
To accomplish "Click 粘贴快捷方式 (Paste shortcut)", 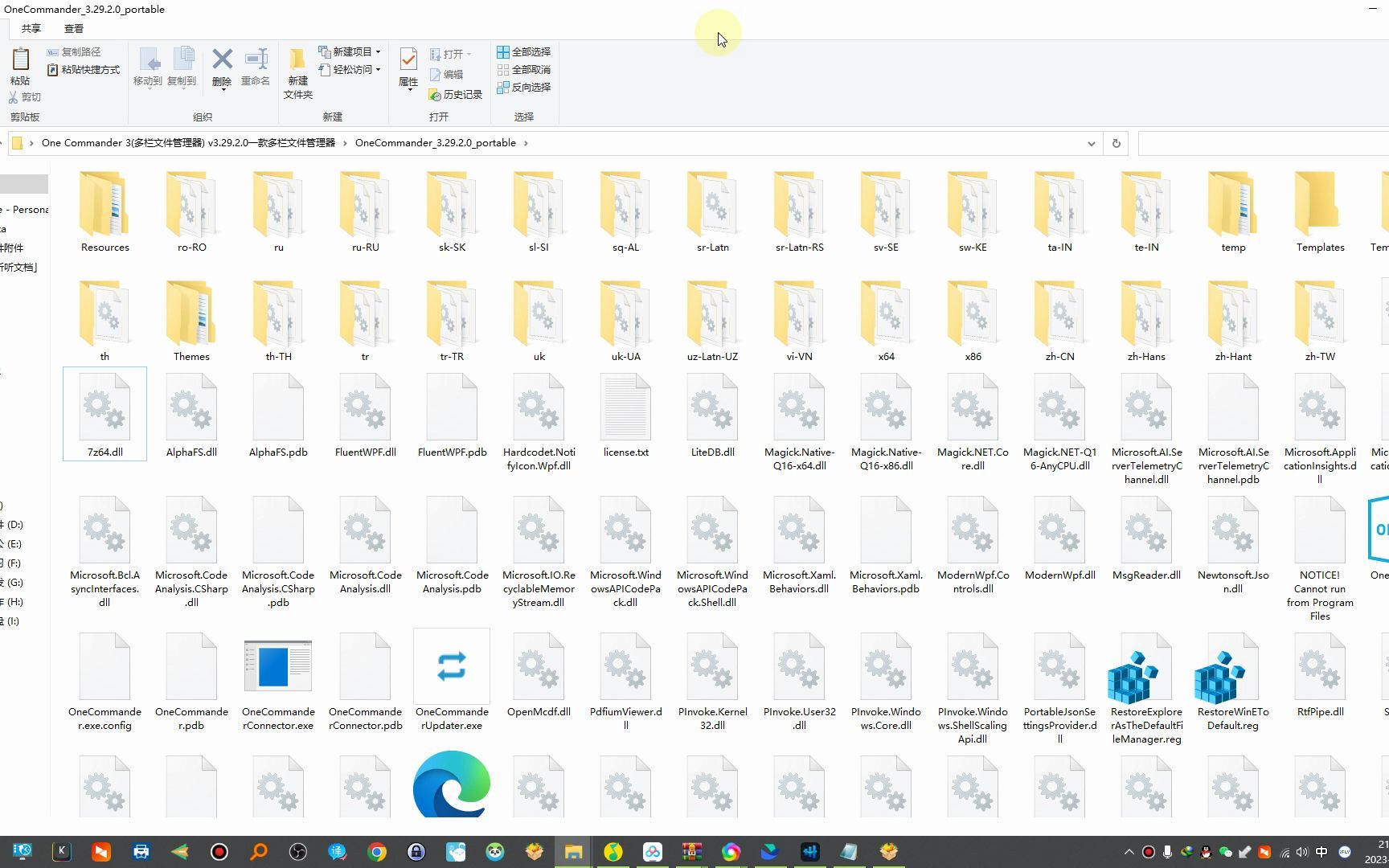I will click(83, 70).
